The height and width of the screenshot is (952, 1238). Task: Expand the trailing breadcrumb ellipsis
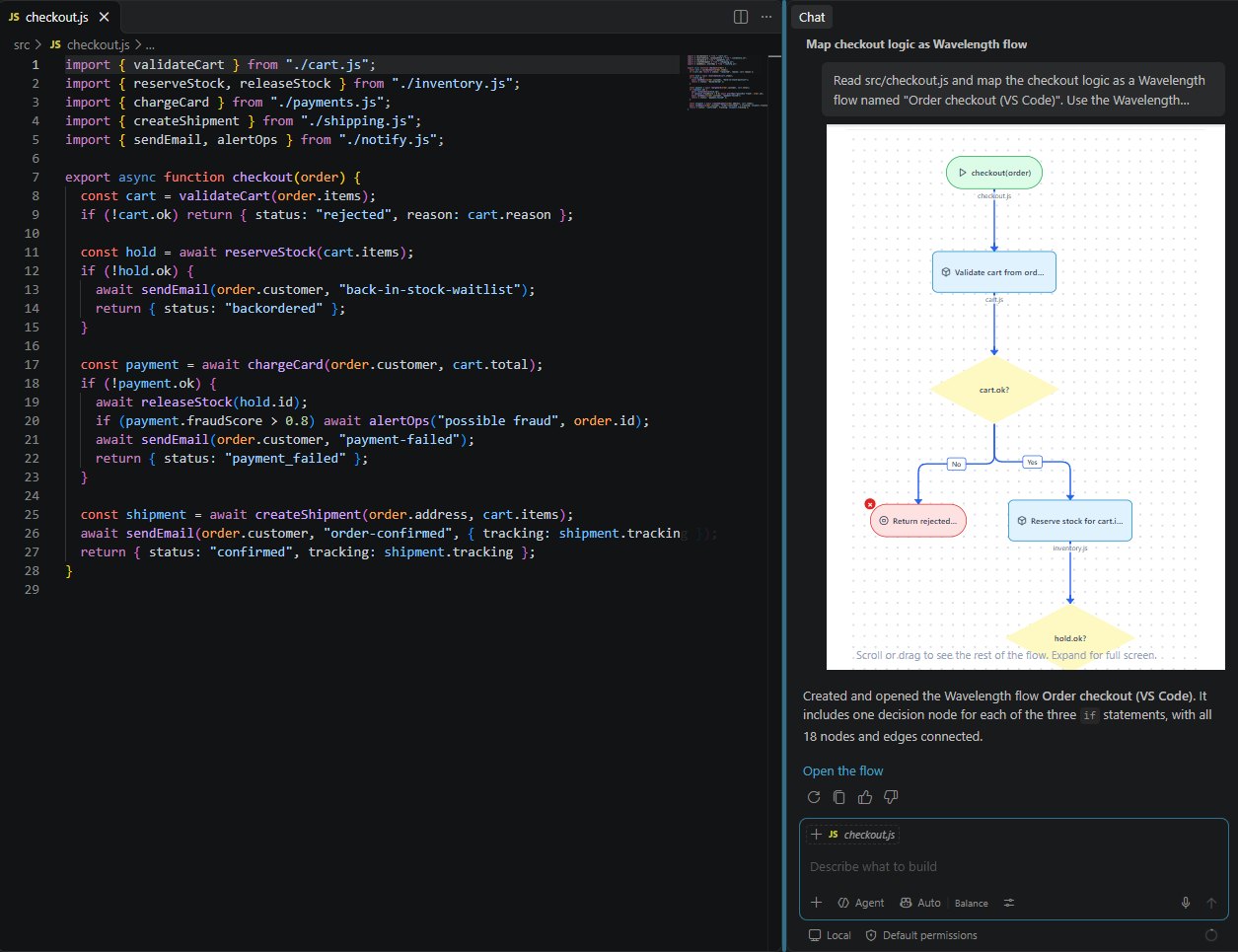point(150,44)
